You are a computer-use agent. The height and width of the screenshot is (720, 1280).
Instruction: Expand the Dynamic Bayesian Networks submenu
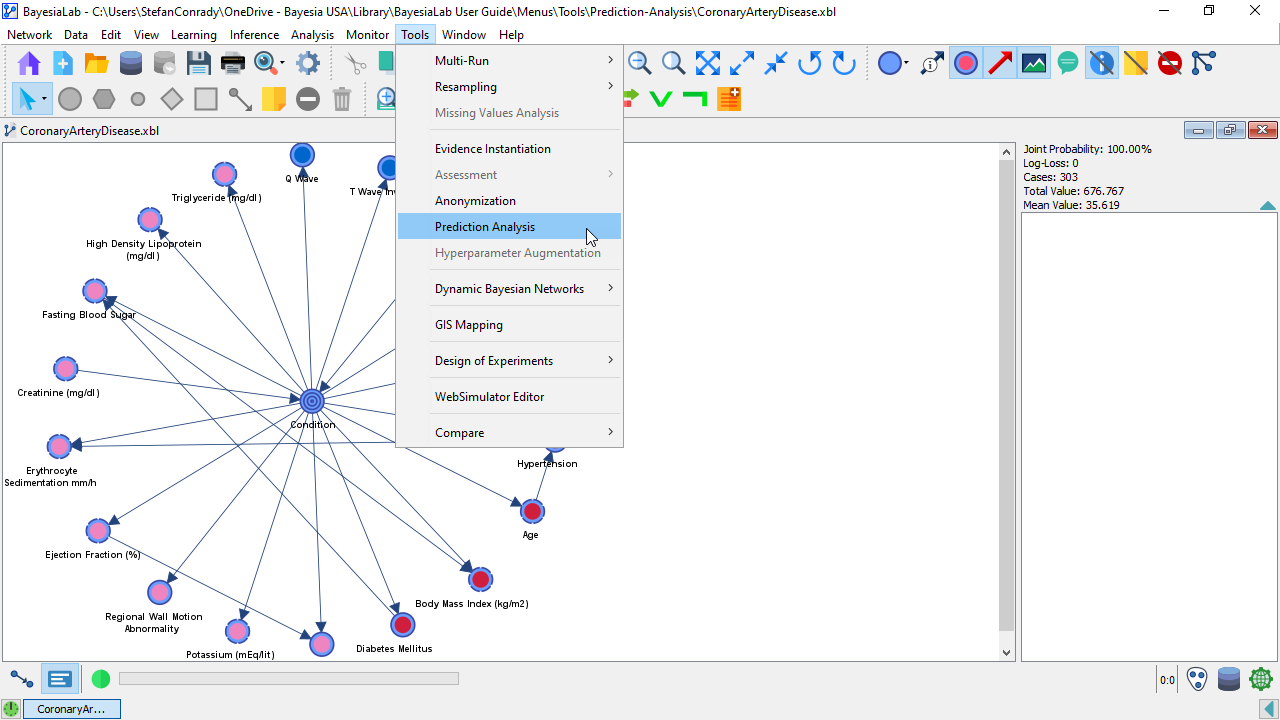pyautogui.click(x=509, y=289)
